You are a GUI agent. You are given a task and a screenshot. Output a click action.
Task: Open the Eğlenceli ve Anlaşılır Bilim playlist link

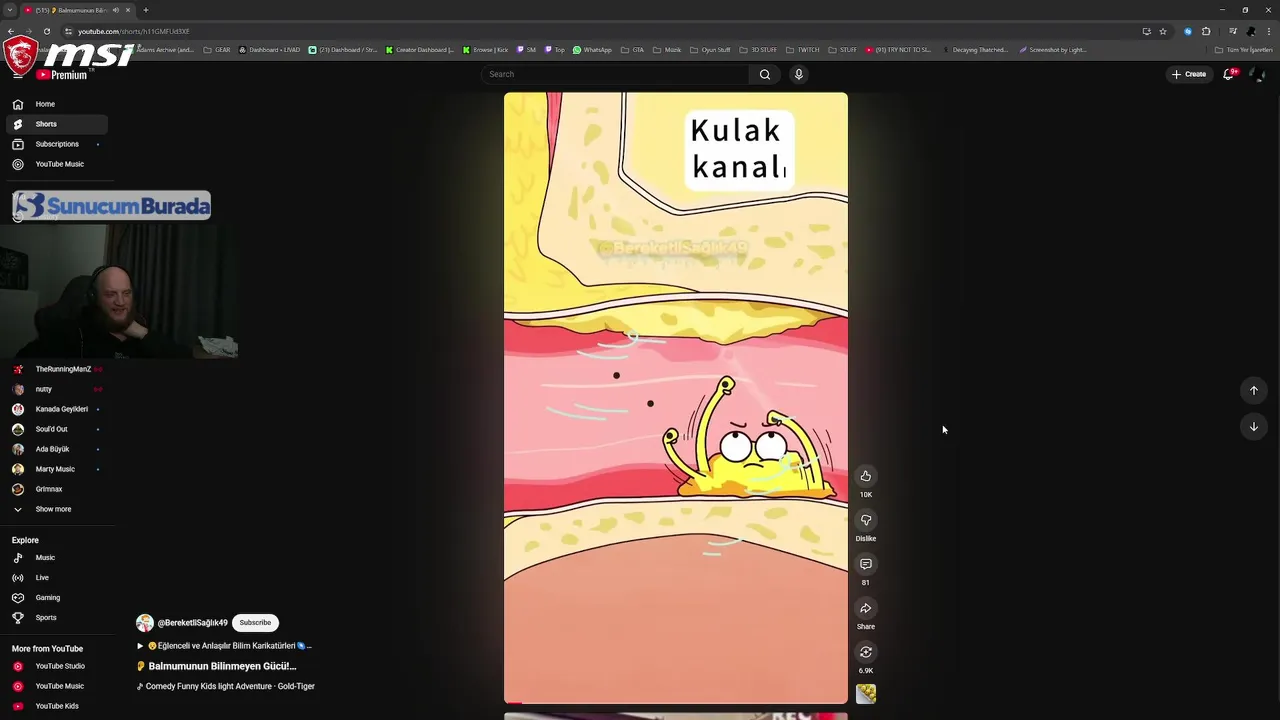[225, 646]
